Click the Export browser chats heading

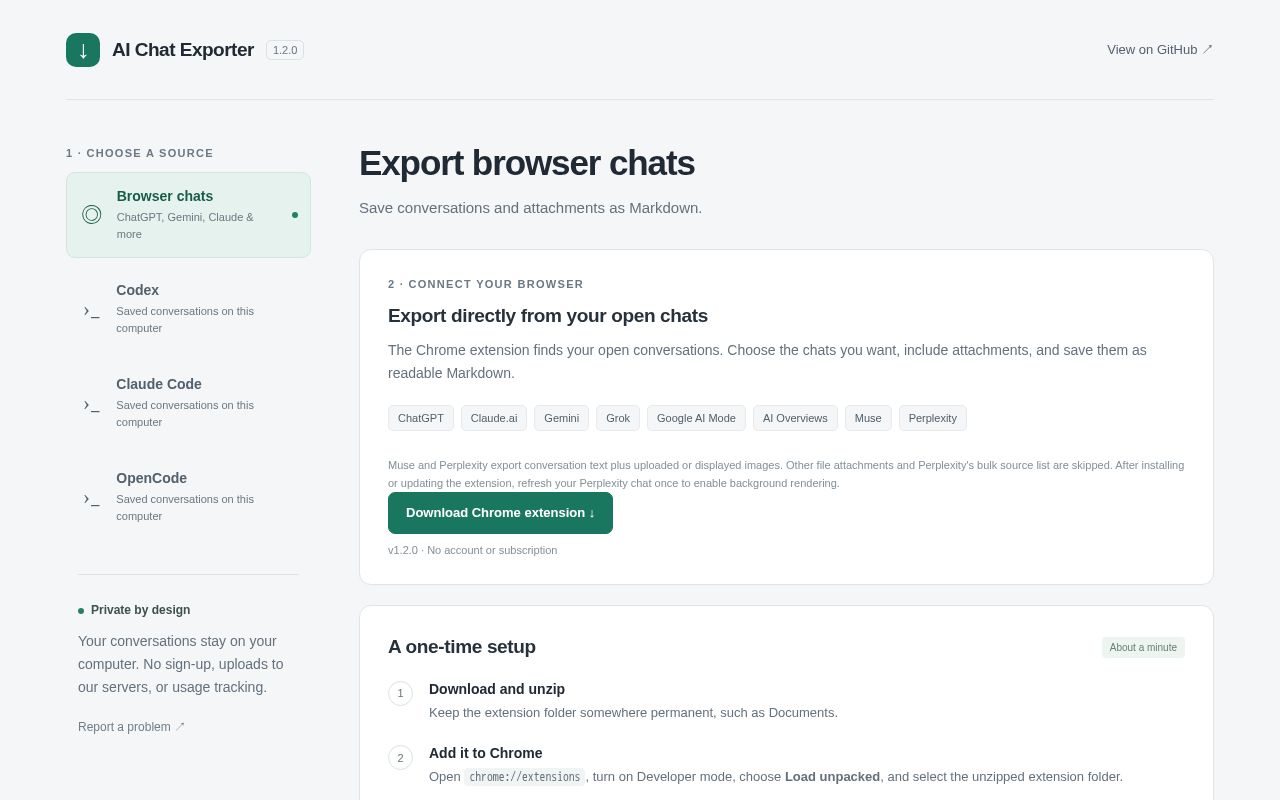pyautogui.click(x=527, y=163)
